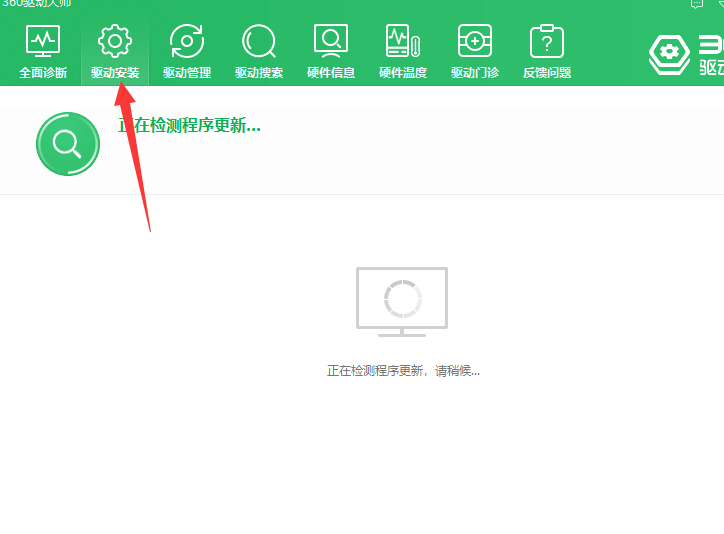Viewport: 724px width, 534px height.
Task: Click the gray text 正在检测程序更新，请稍候...
Action: pos(403,371)
